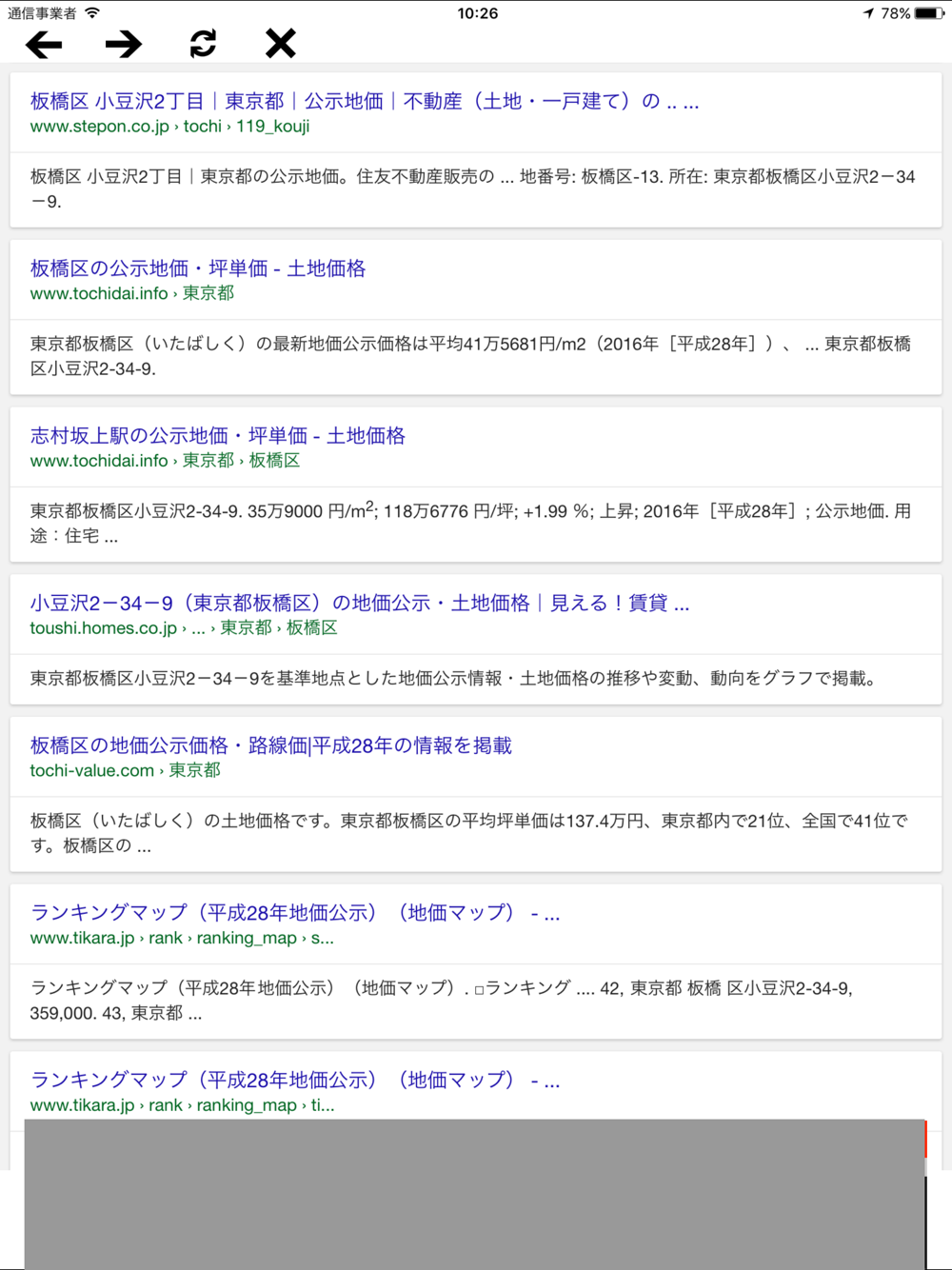Screen dimensions: 952x1270
Task: Select snippet about 基準地点とした地価公示情報
Action: (454, 678)
